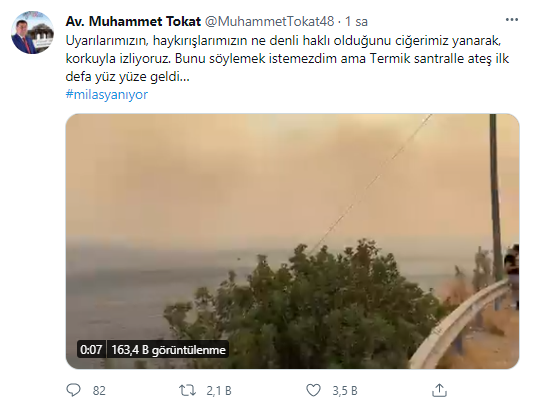
Task: Click the 82 replies count
Action: pyautogui.click(x=99, y=391)
